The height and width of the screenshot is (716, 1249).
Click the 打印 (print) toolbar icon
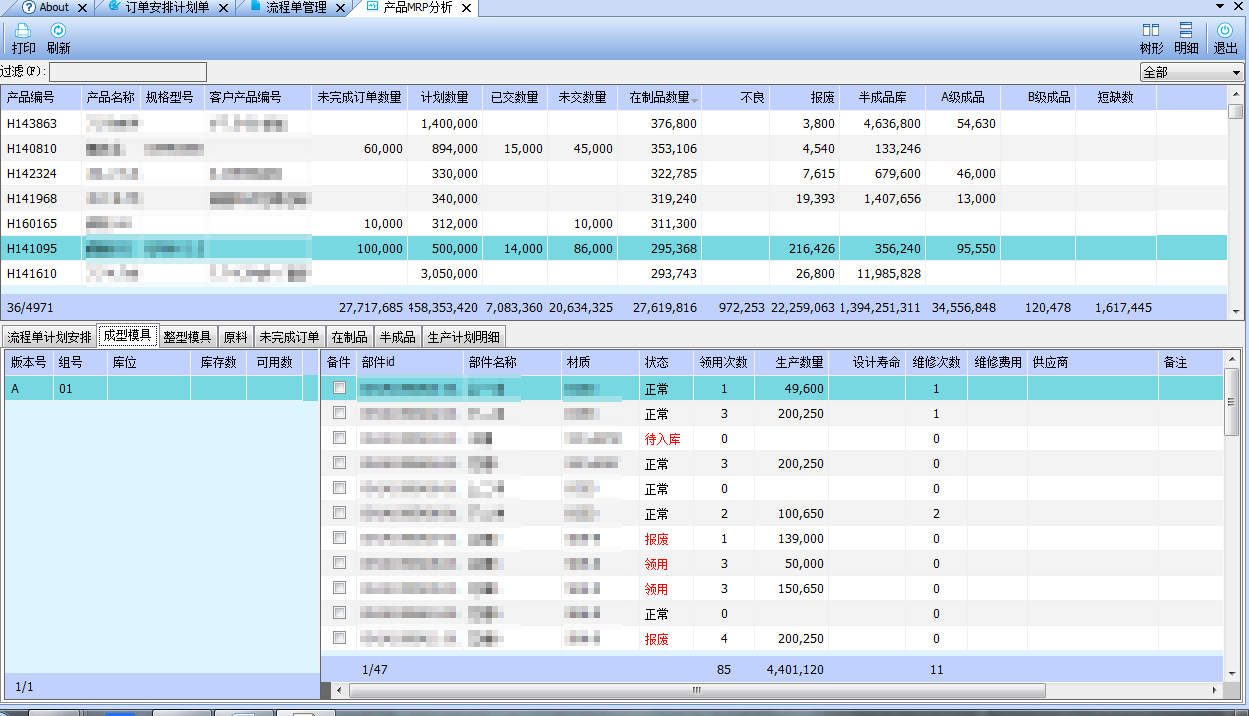pos(23,31)
